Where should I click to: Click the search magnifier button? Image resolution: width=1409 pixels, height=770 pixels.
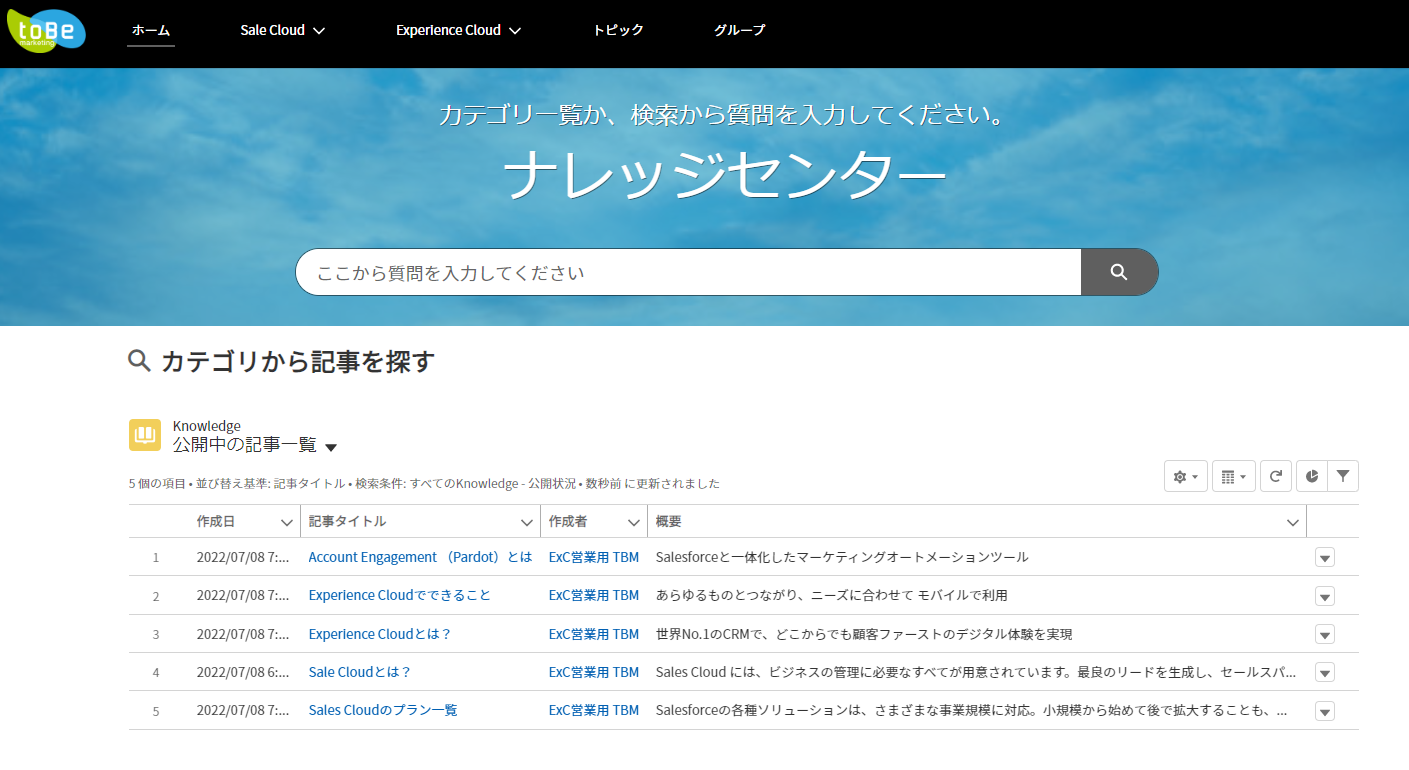[1119, 272]
